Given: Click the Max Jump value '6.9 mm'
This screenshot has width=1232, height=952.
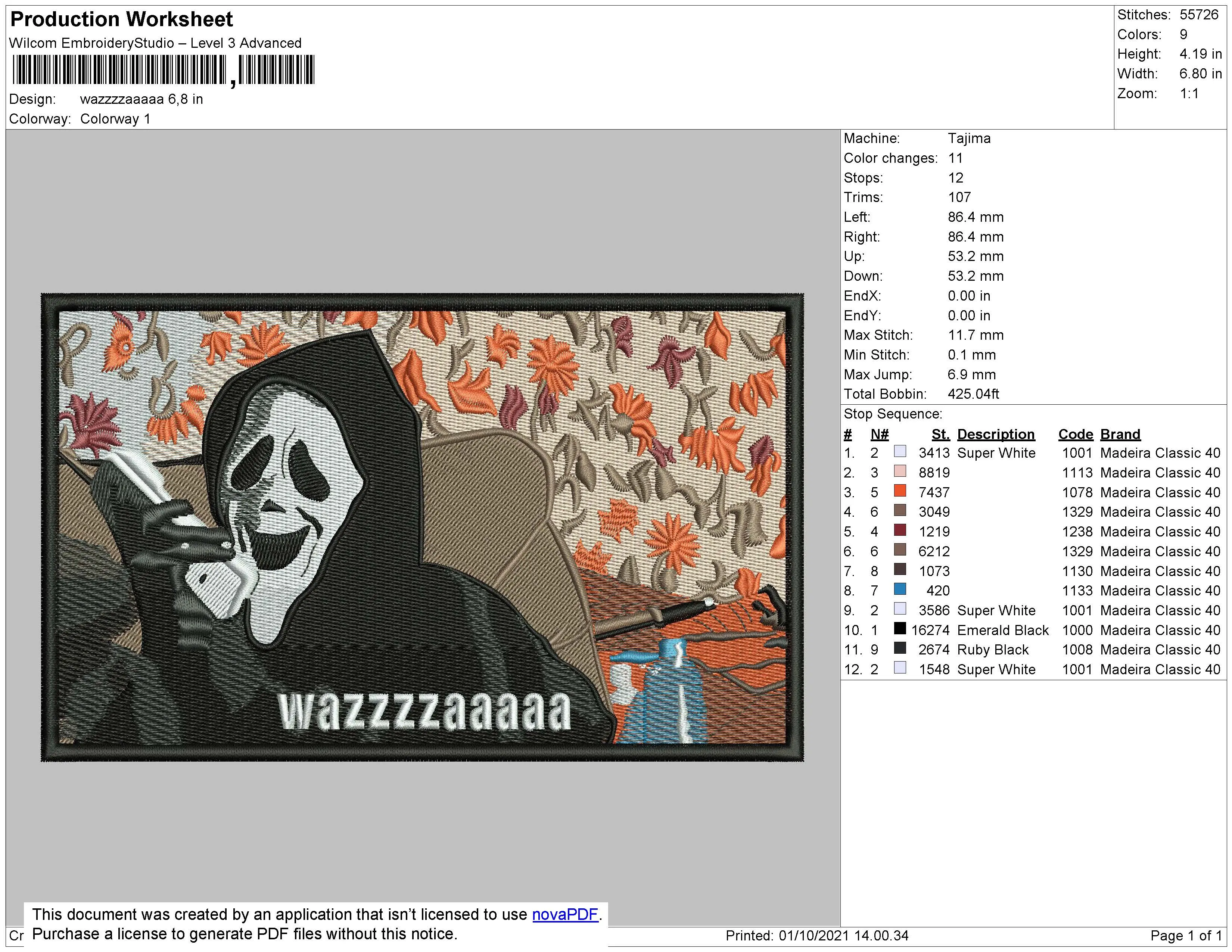Looking at the screenshot, I should tap(971, 374).
